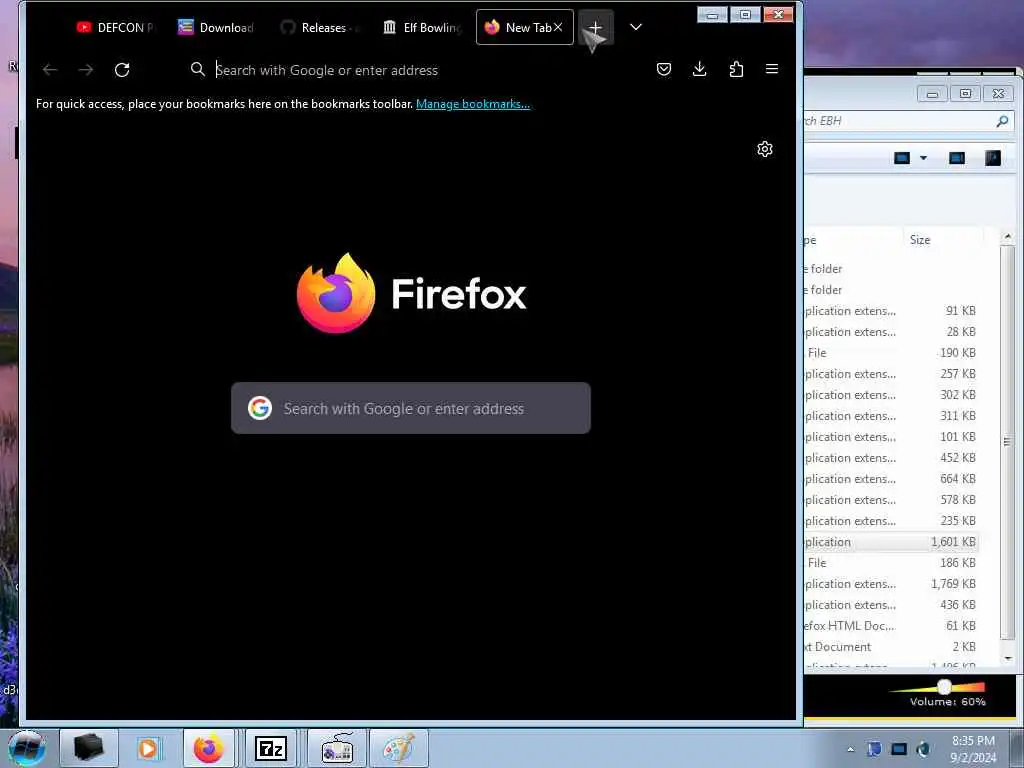Select the 664 KB extension file row
This screenshot has width=1024, height=768.
click(891, 479)
